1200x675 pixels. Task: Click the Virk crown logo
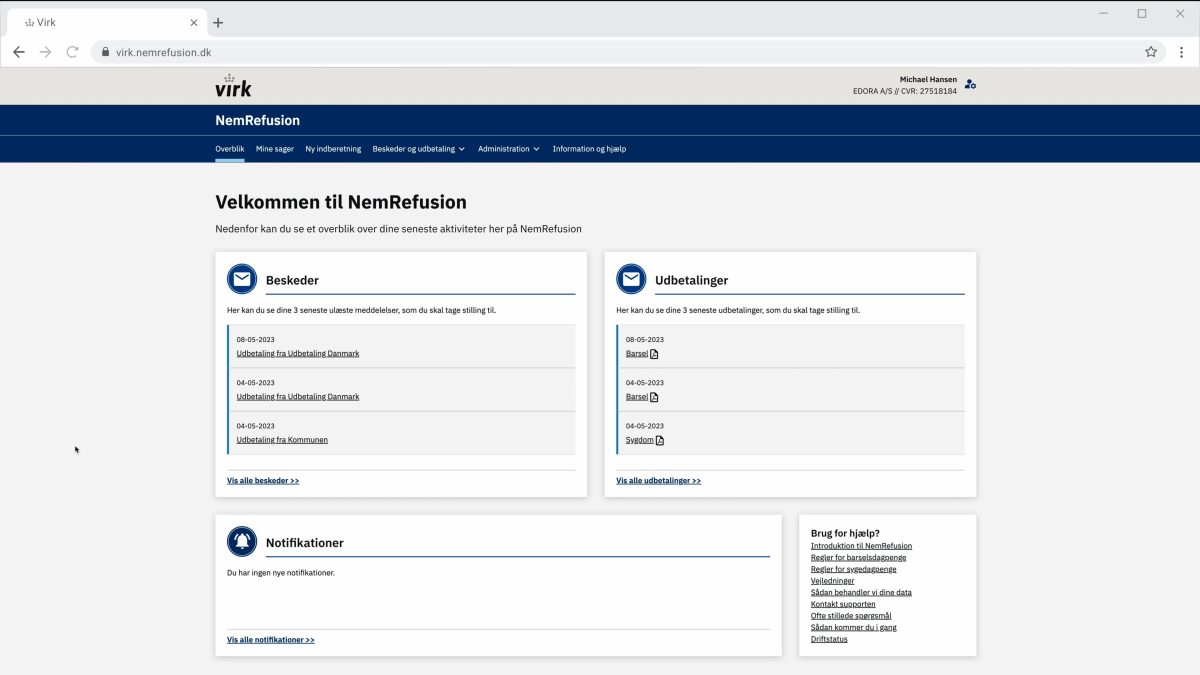pyautogui.click(x=233, y=86)
